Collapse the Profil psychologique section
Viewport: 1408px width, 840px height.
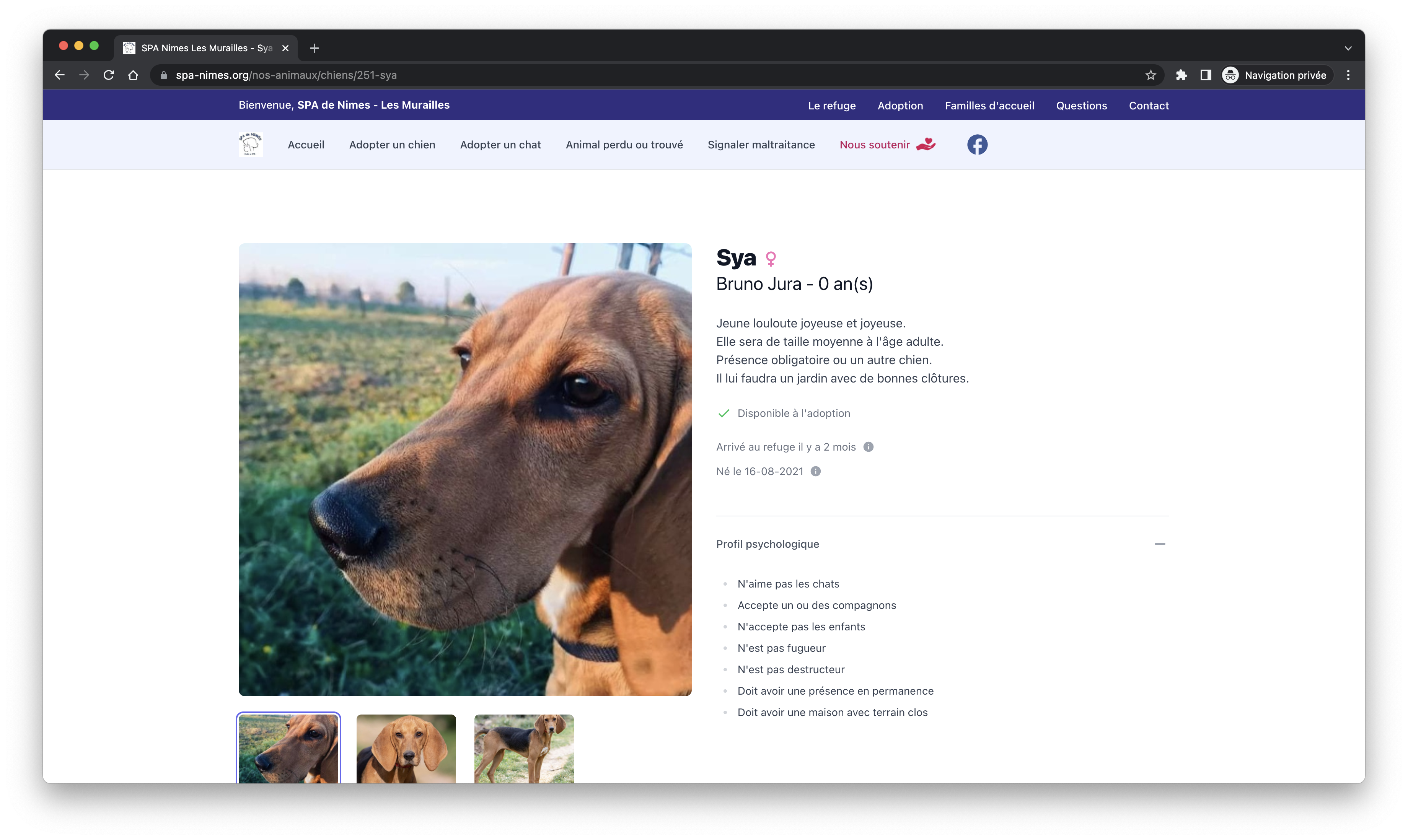coord(1159,544)
